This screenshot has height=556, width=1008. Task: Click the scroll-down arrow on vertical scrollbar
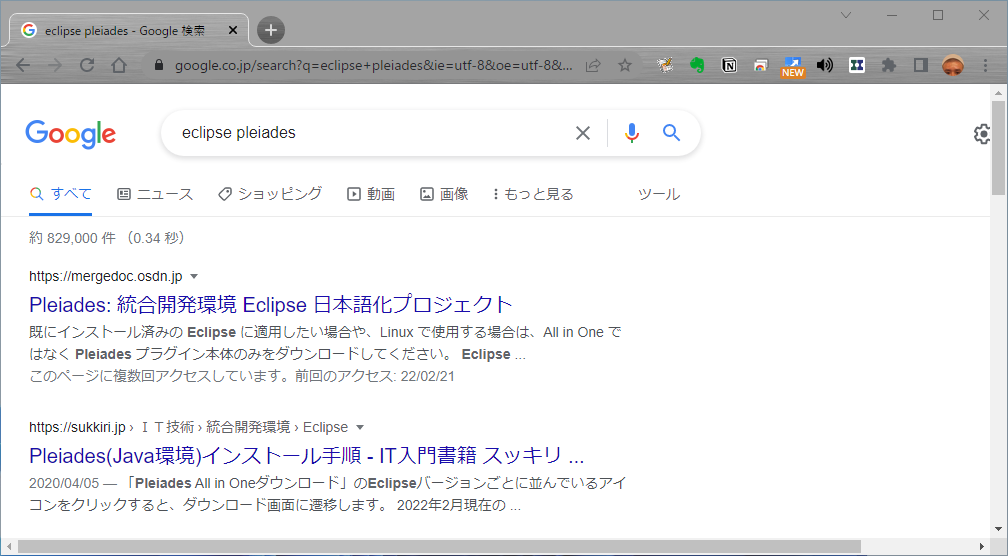998,530
